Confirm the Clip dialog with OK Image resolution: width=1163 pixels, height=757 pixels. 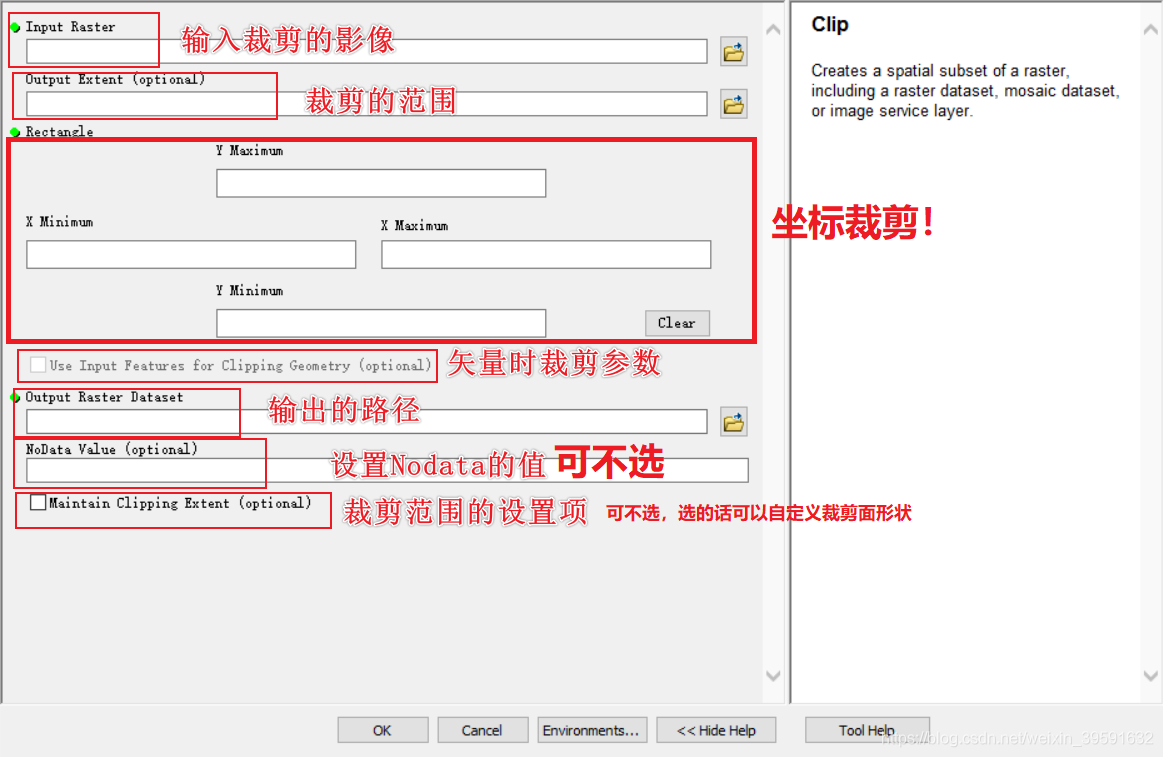pos(383,730)
